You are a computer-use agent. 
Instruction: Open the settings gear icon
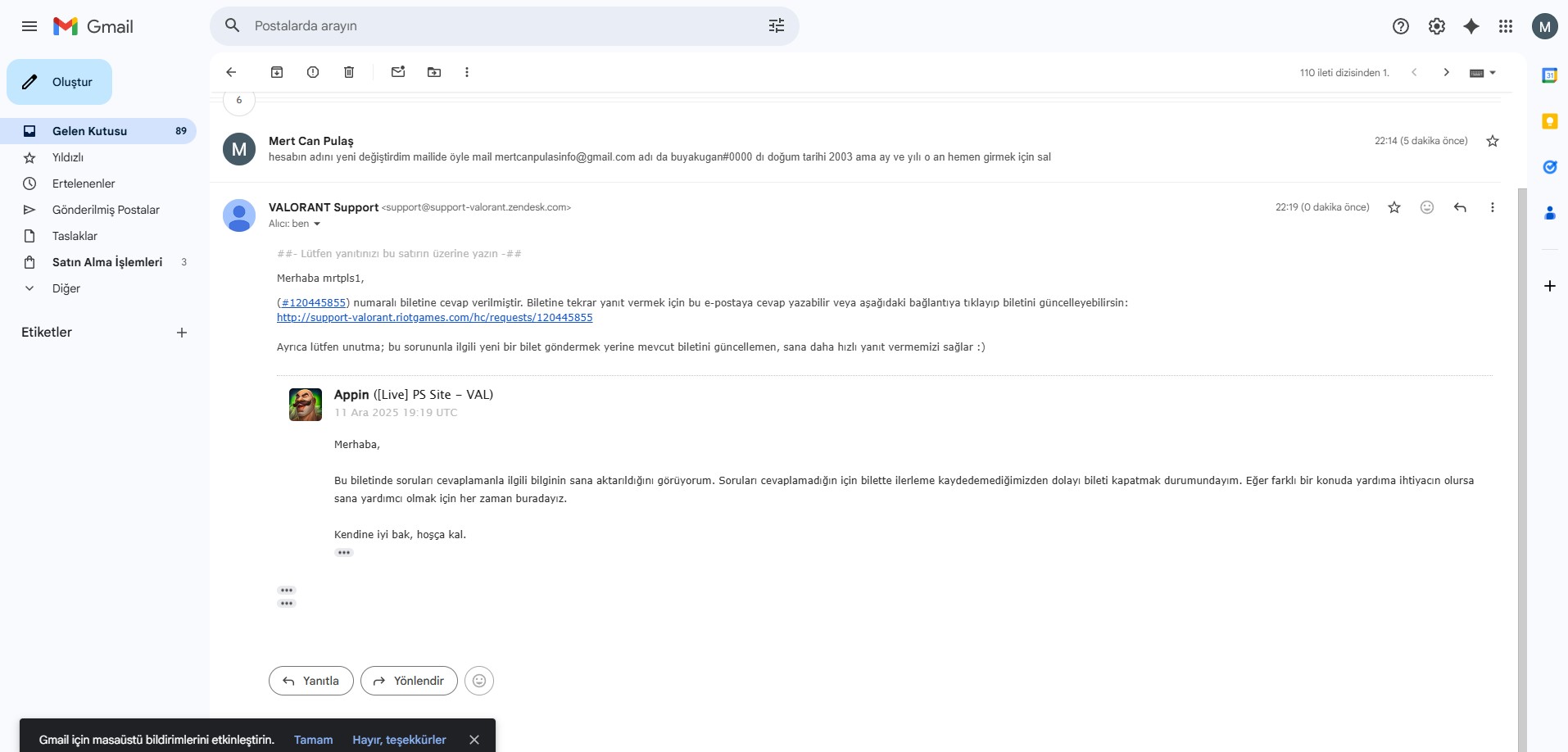pyautogui.click(x=1437, y=26)
